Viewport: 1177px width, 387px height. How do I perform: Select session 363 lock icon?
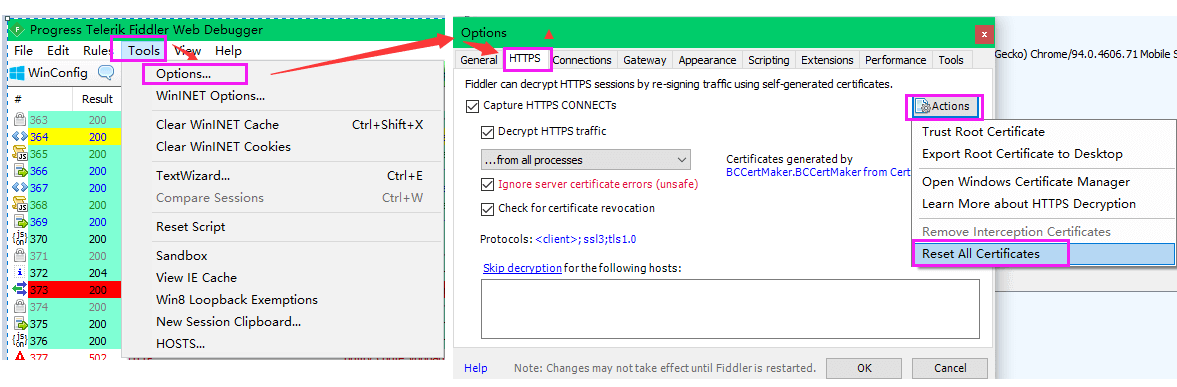tap(20, 120)
